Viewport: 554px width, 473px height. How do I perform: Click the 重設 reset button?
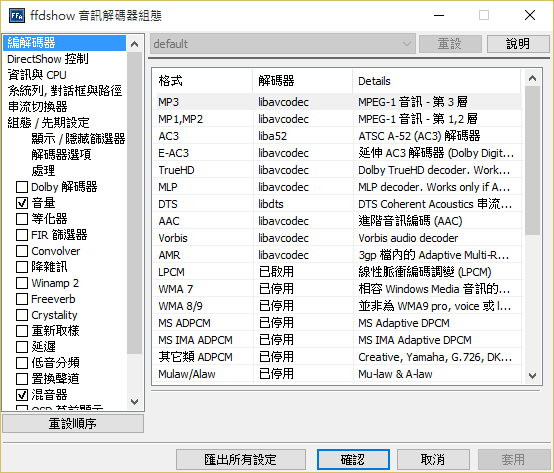450,44
